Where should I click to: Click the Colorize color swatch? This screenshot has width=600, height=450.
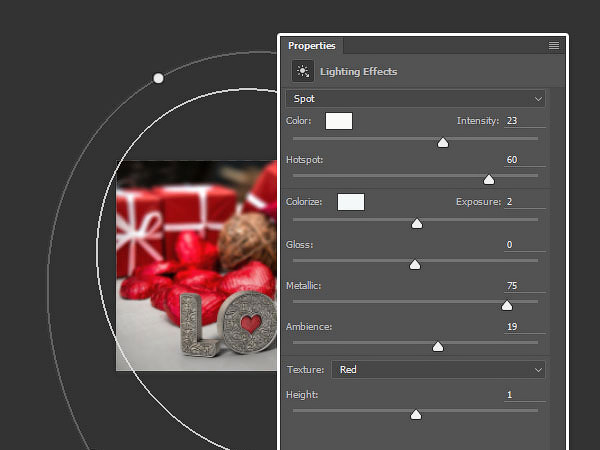coord(351,202)
